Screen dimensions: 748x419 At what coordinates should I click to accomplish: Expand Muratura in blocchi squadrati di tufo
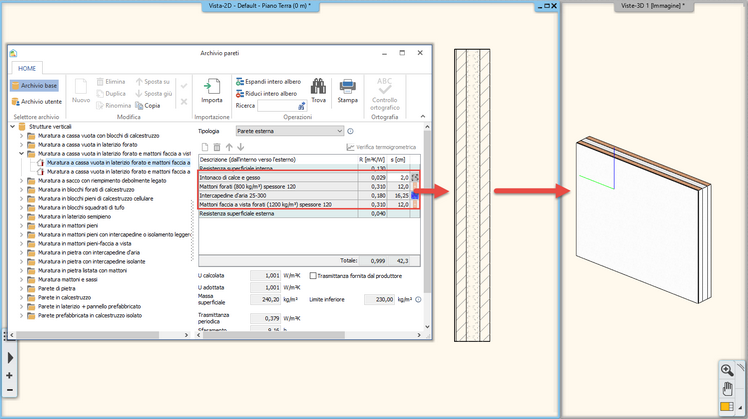tap(21, 208)
